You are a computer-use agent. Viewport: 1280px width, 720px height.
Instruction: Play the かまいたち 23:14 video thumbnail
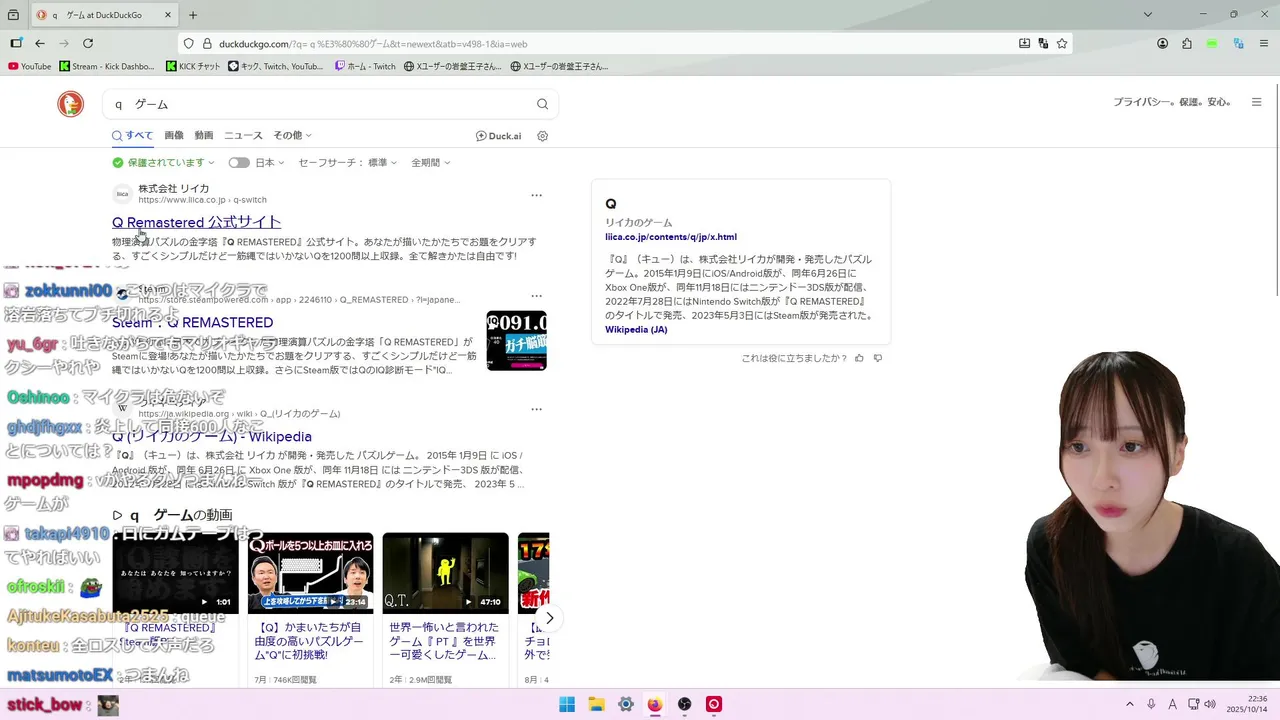pos(310,573)
